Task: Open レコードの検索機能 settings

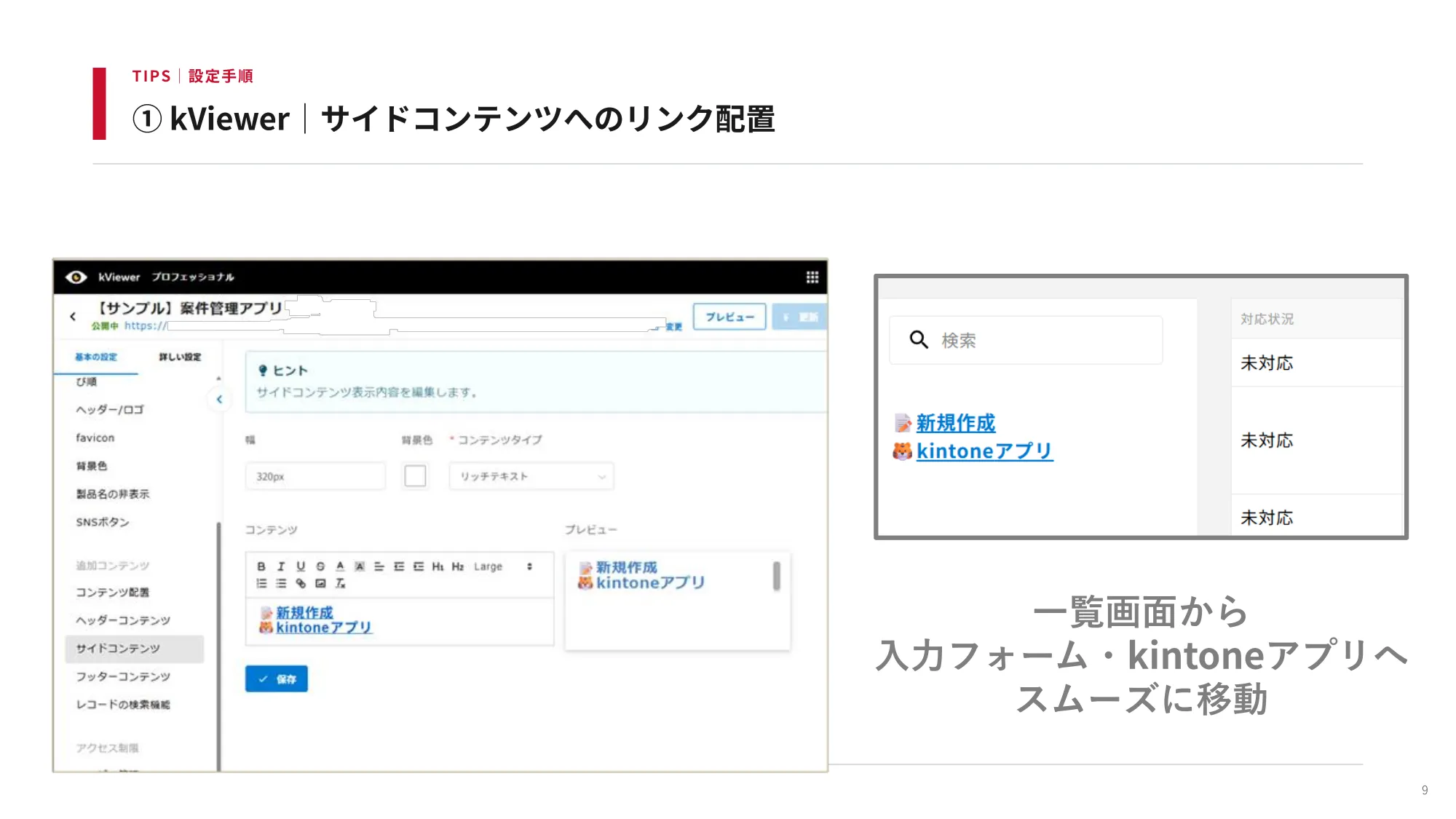Action: pyautogui.click(x=123, y=705)
